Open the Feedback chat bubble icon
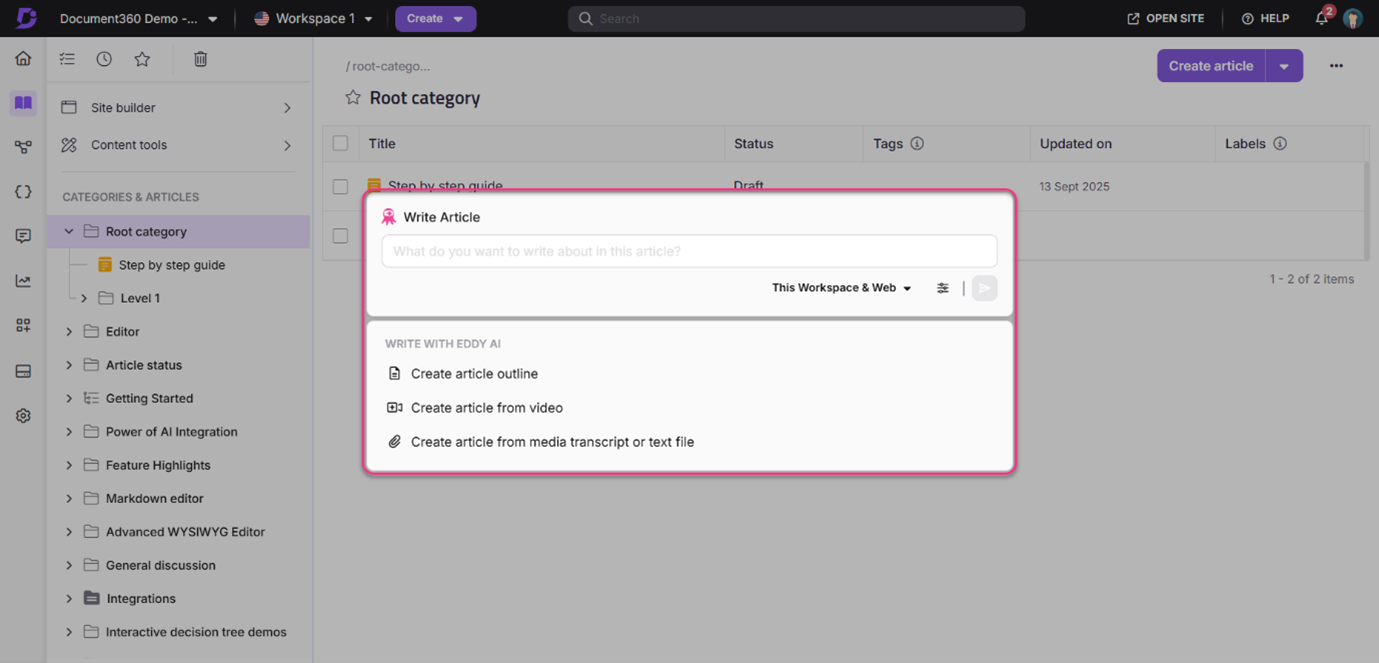 click(23, 236)
